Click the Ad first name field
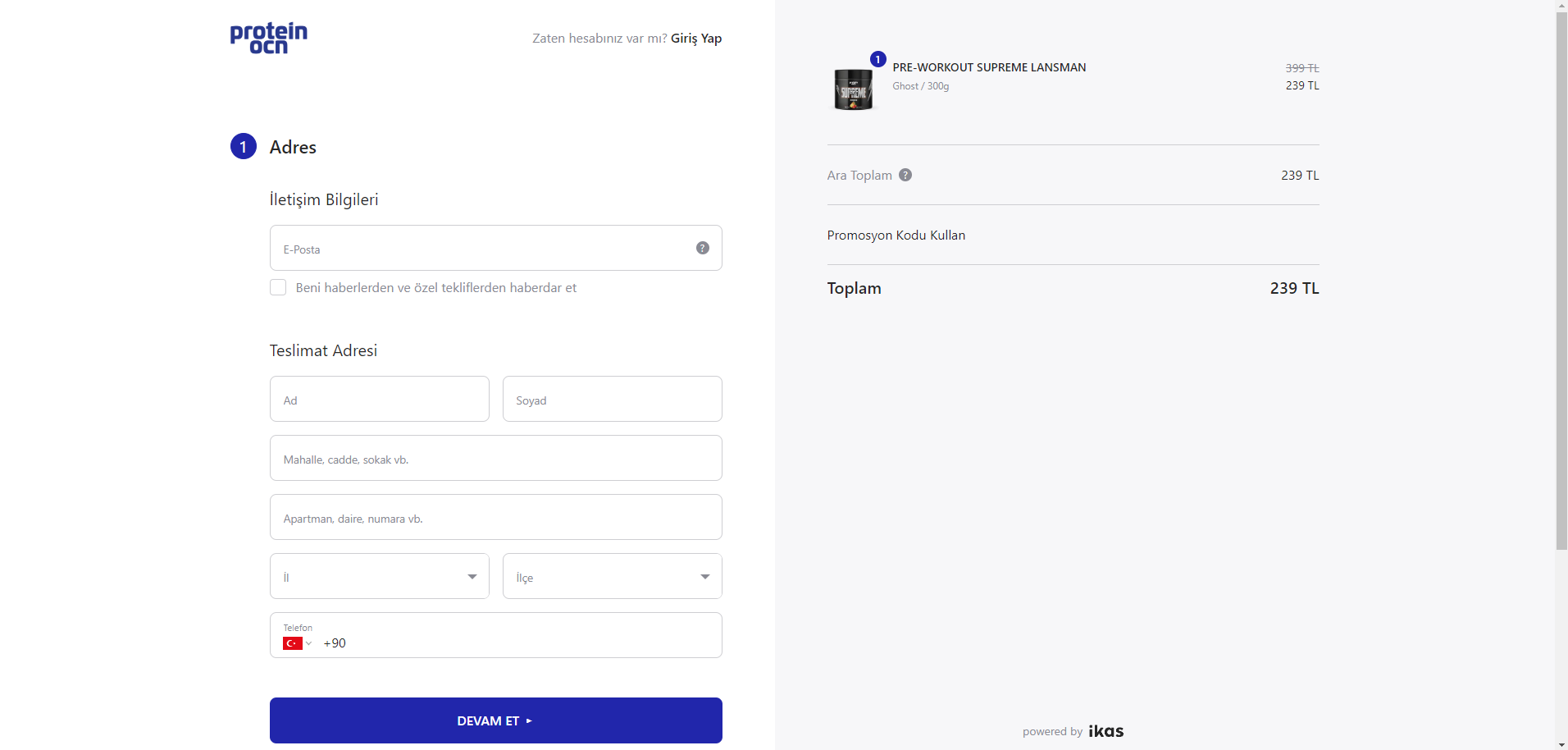 pos(380,399)
